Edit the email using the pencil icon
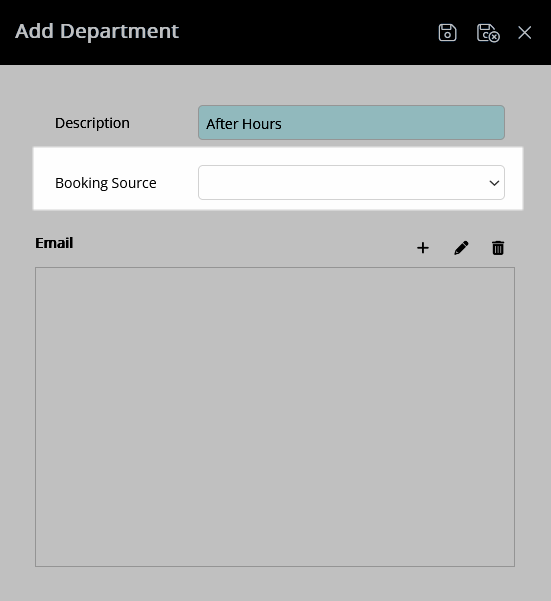 pyautogui.click(x=461, y=248)
